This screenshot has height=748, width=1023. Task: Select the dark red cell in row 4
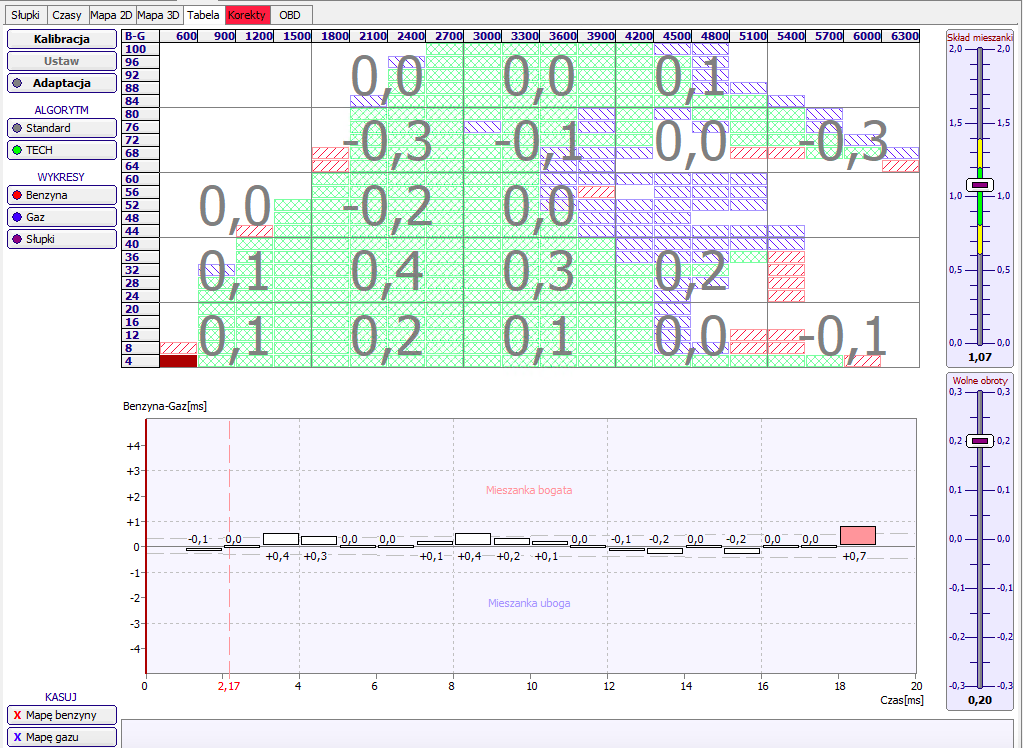tap(178, 361)
